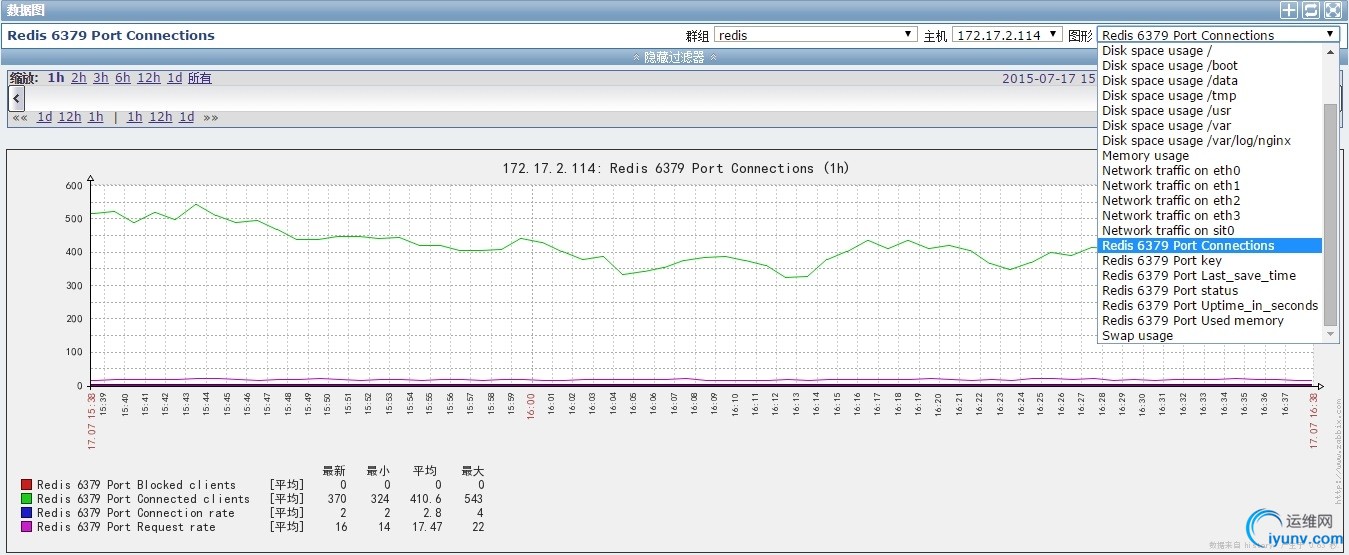This screenshot has height=555, width=1349.
Task: Select Network traffic on eth0
Action: click(x=1210, y=171)
